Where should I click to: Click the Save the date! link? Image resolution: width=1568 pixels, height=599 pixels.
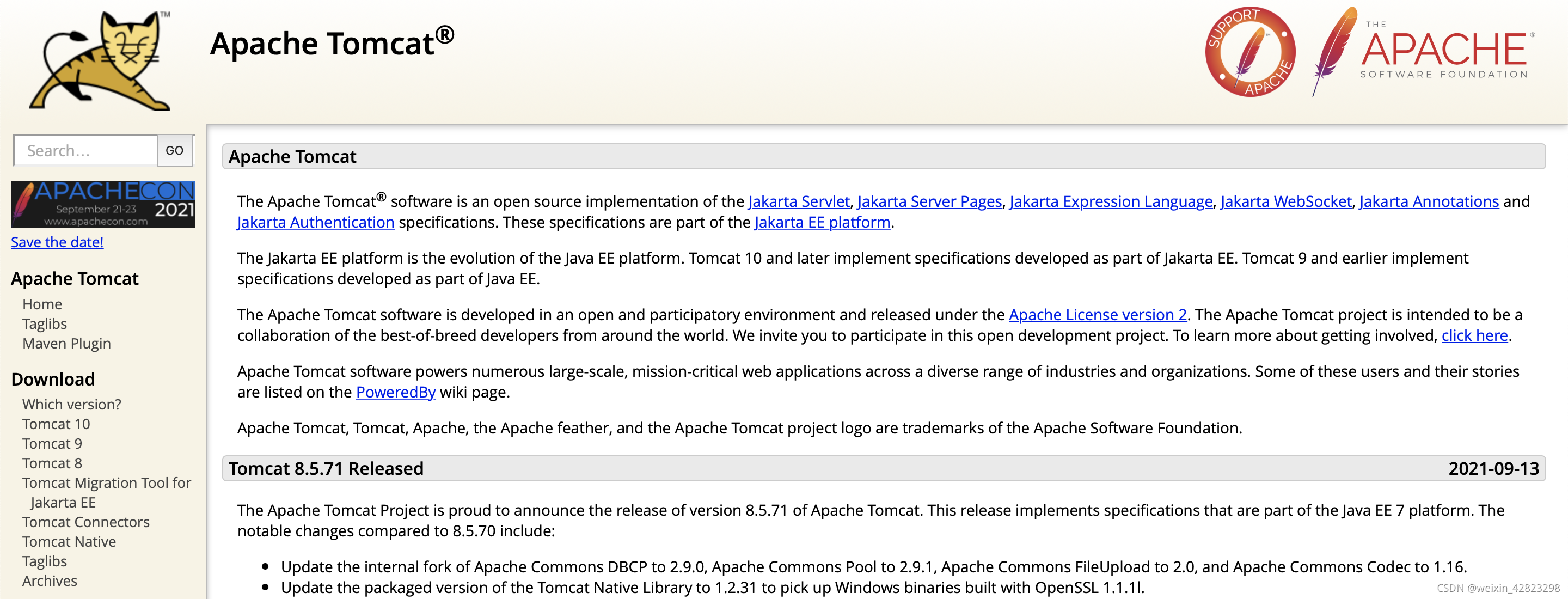[x=57, y=242]
